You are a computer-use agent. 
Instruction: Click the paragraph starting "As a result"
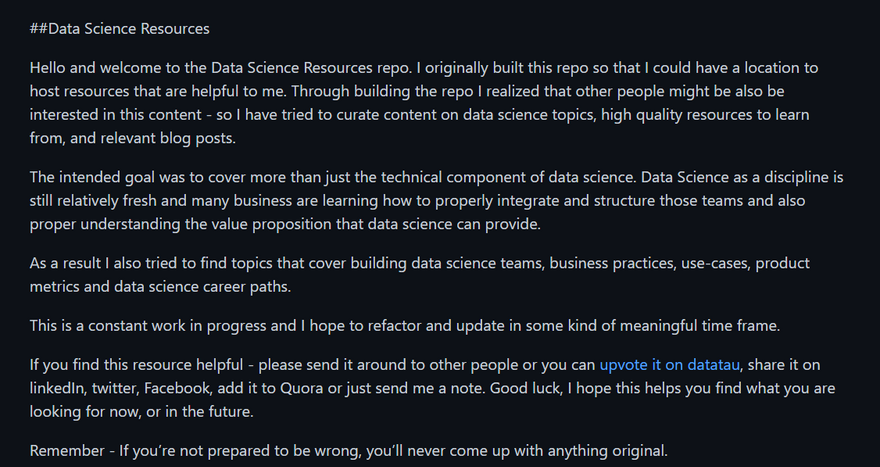(300, 263)
